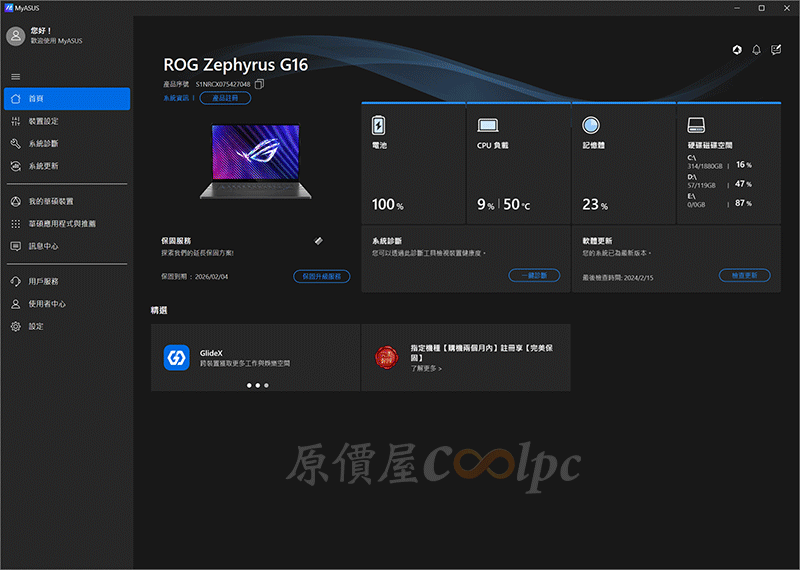The image size is (800, 570).
Task: Copy the product serial number
Action: point(259,84)
